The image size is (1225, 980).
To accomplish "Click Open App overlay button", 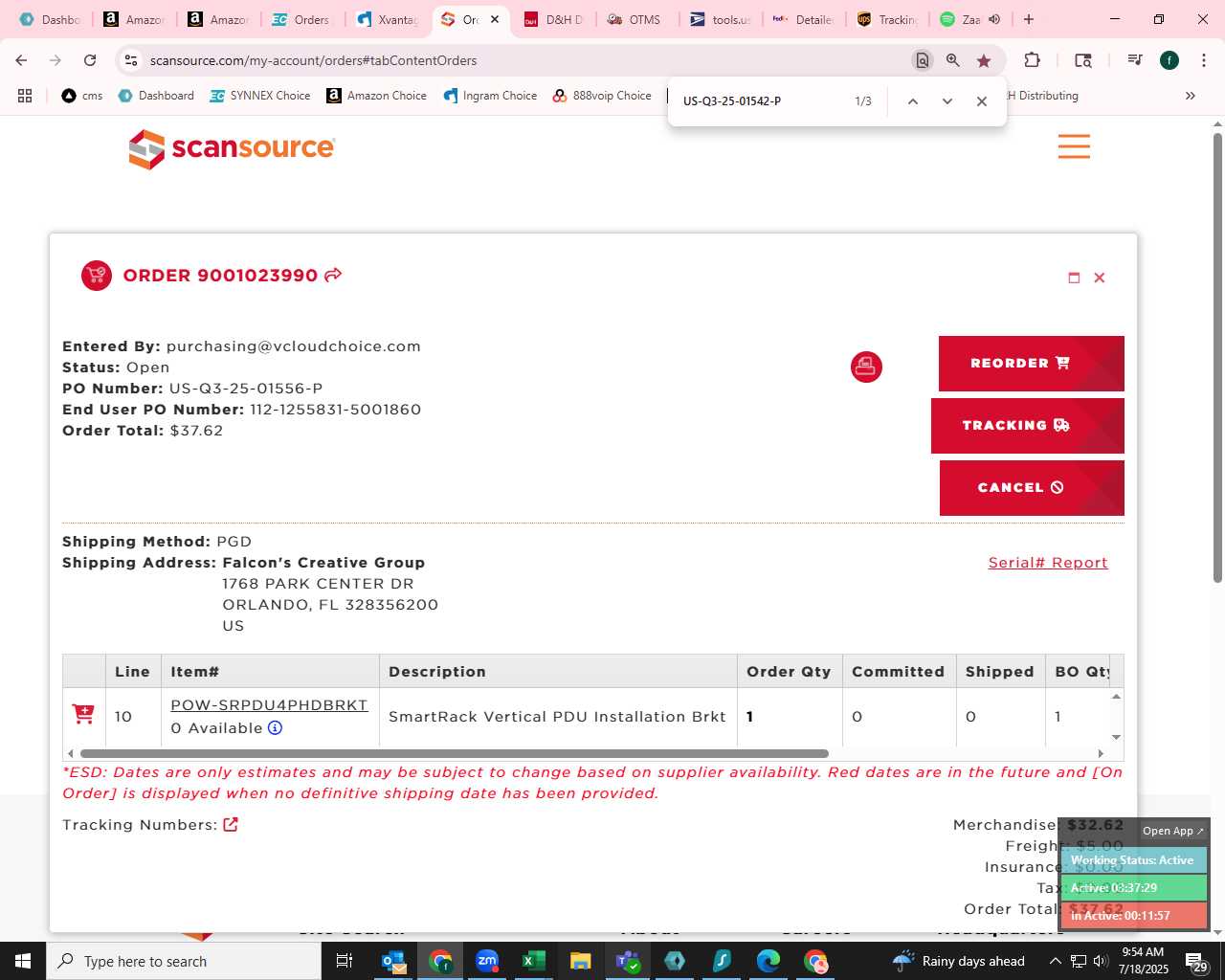I will [x=1172, y=831].
